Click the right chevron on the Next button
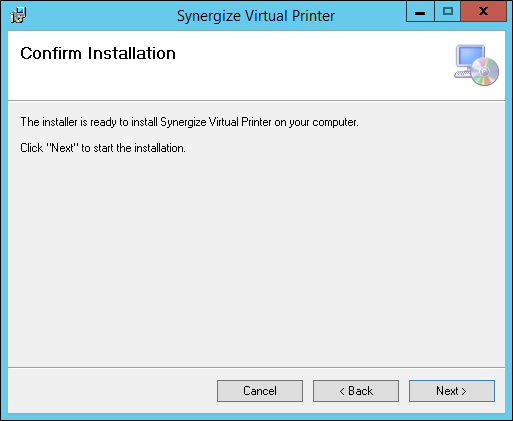The width and height of the screenshot is (513, 421). (464, 391)
